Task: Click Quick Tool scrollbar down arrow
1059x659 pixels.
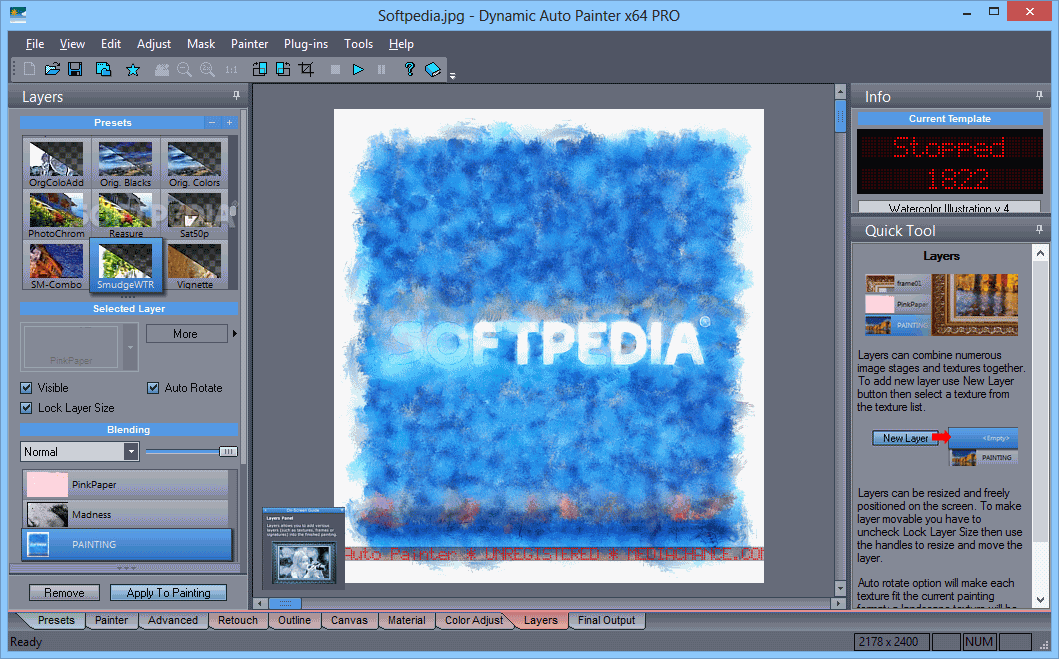Action: coord(1040,599)
